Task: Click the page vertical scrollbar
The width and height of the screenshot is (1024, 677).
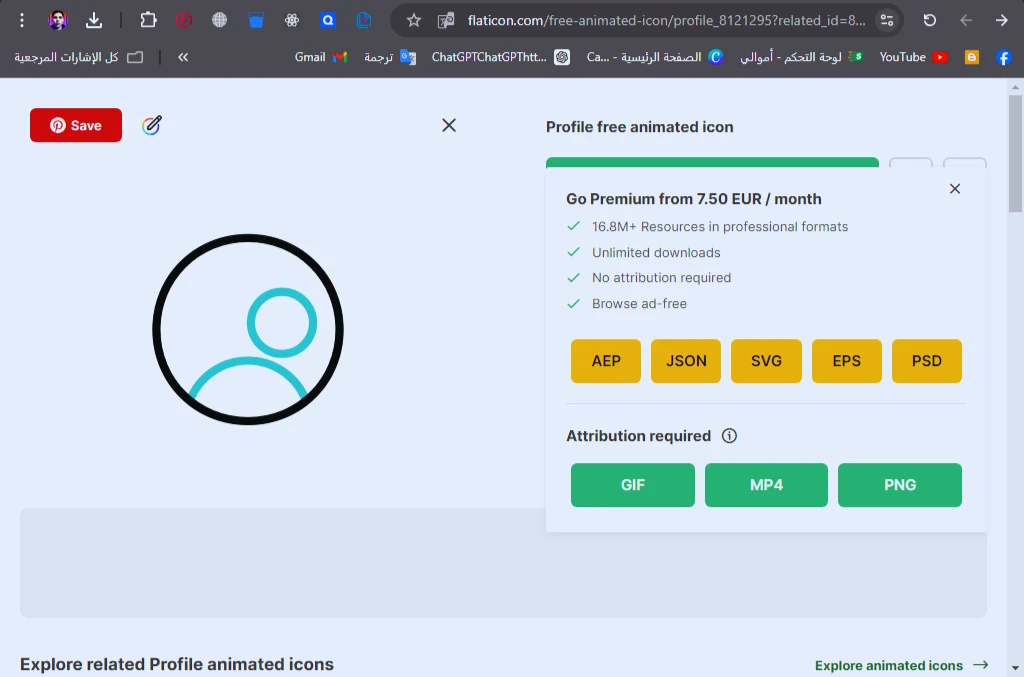Action: [1015, 154]
